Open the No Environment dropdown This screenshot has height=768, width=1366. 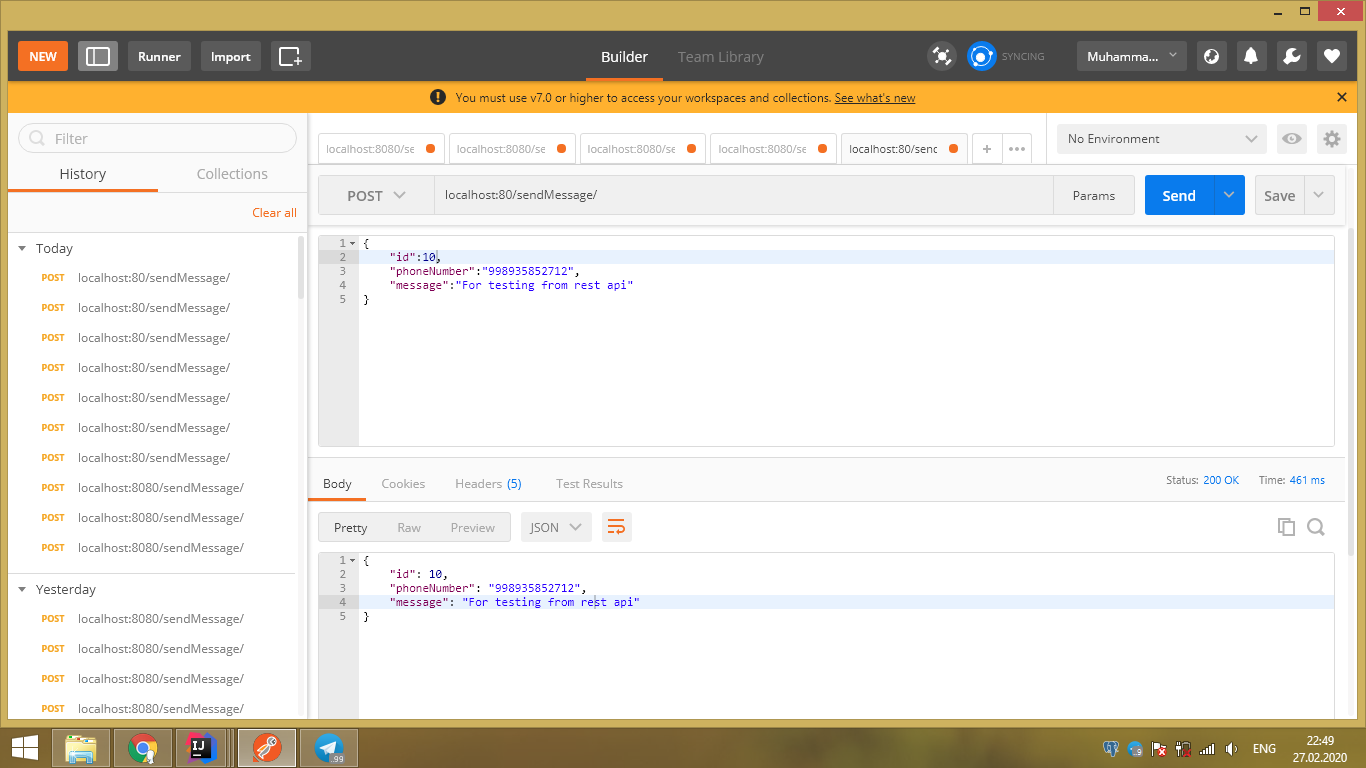[1161, 139]
